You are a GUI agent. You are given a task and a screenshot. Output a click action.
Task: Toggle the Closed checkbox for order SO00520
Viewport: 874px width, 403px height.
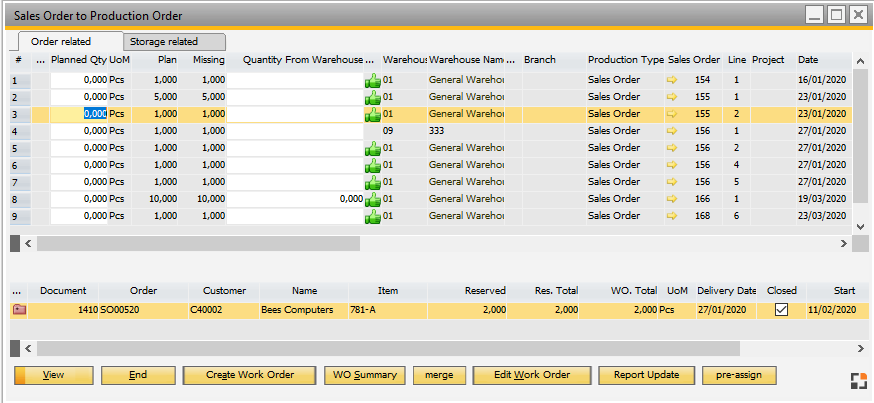(782, 310)
